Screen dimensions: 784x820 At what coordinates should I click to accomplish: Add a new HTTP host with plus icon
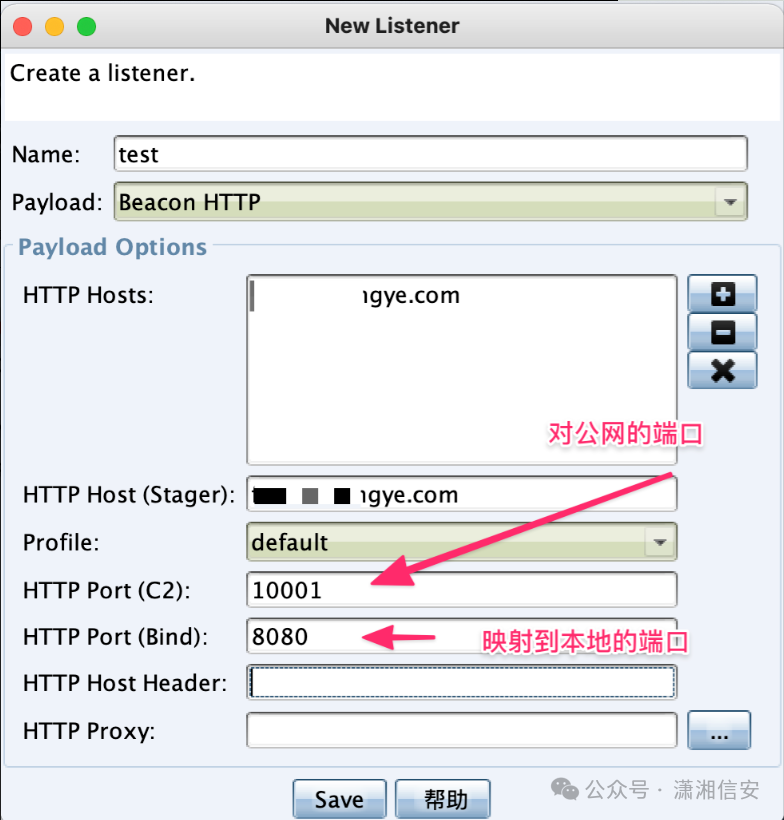(722, 293)
